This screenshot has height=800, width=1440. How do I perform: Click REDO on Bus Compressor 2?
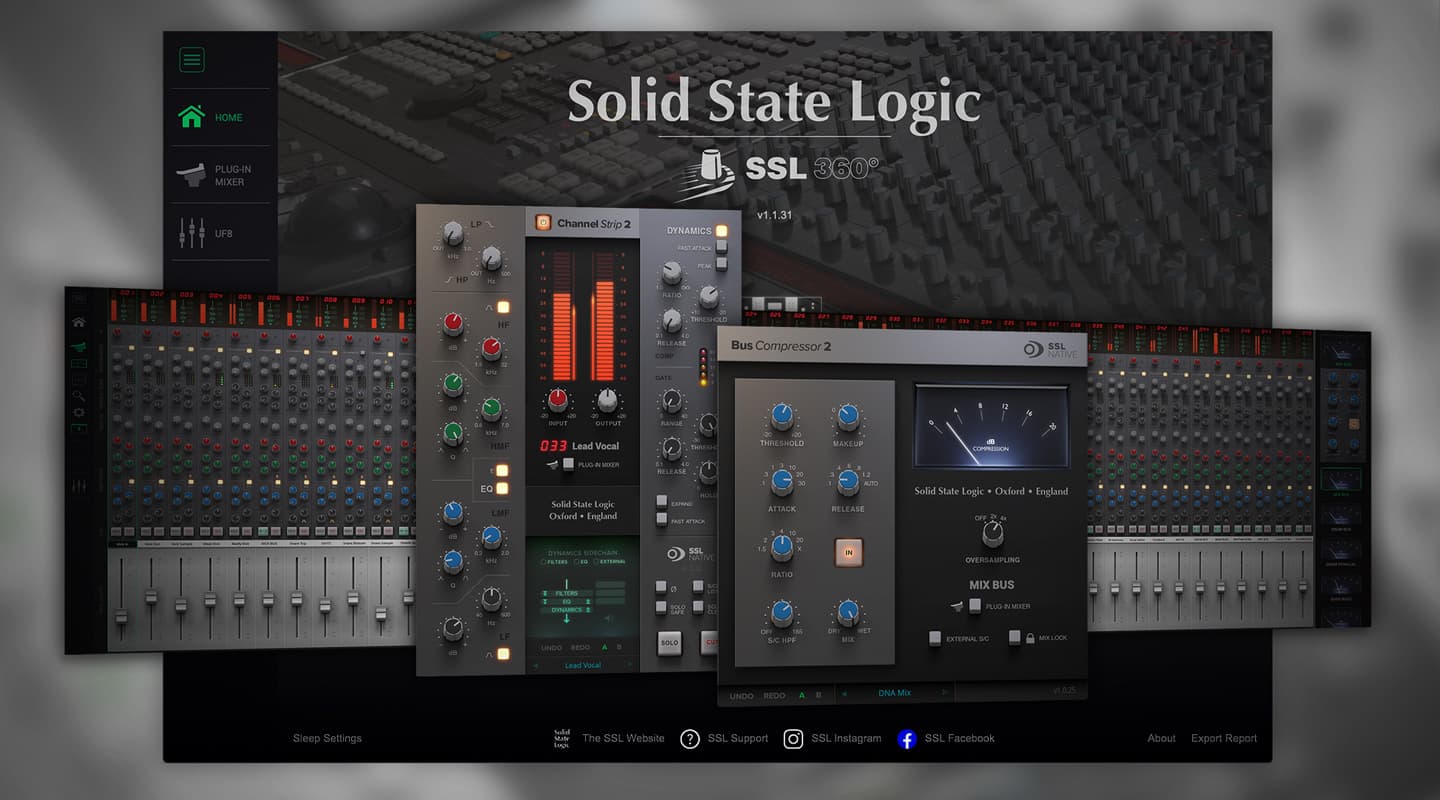775,696
